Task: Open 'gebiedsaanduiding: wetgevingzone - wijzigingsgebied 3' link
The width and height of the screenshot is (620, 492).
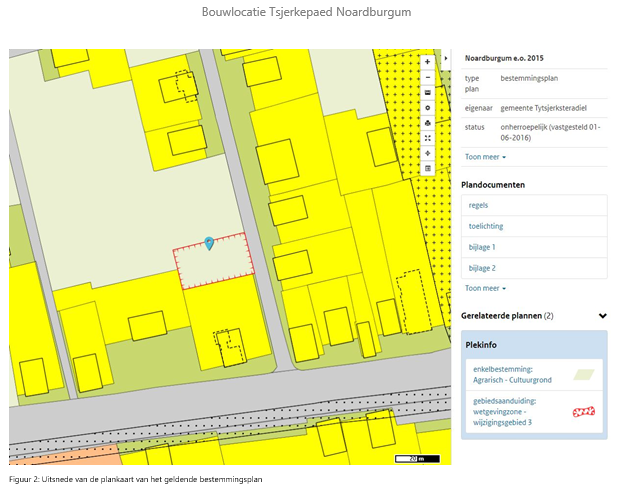Action: tap(505, 412)
